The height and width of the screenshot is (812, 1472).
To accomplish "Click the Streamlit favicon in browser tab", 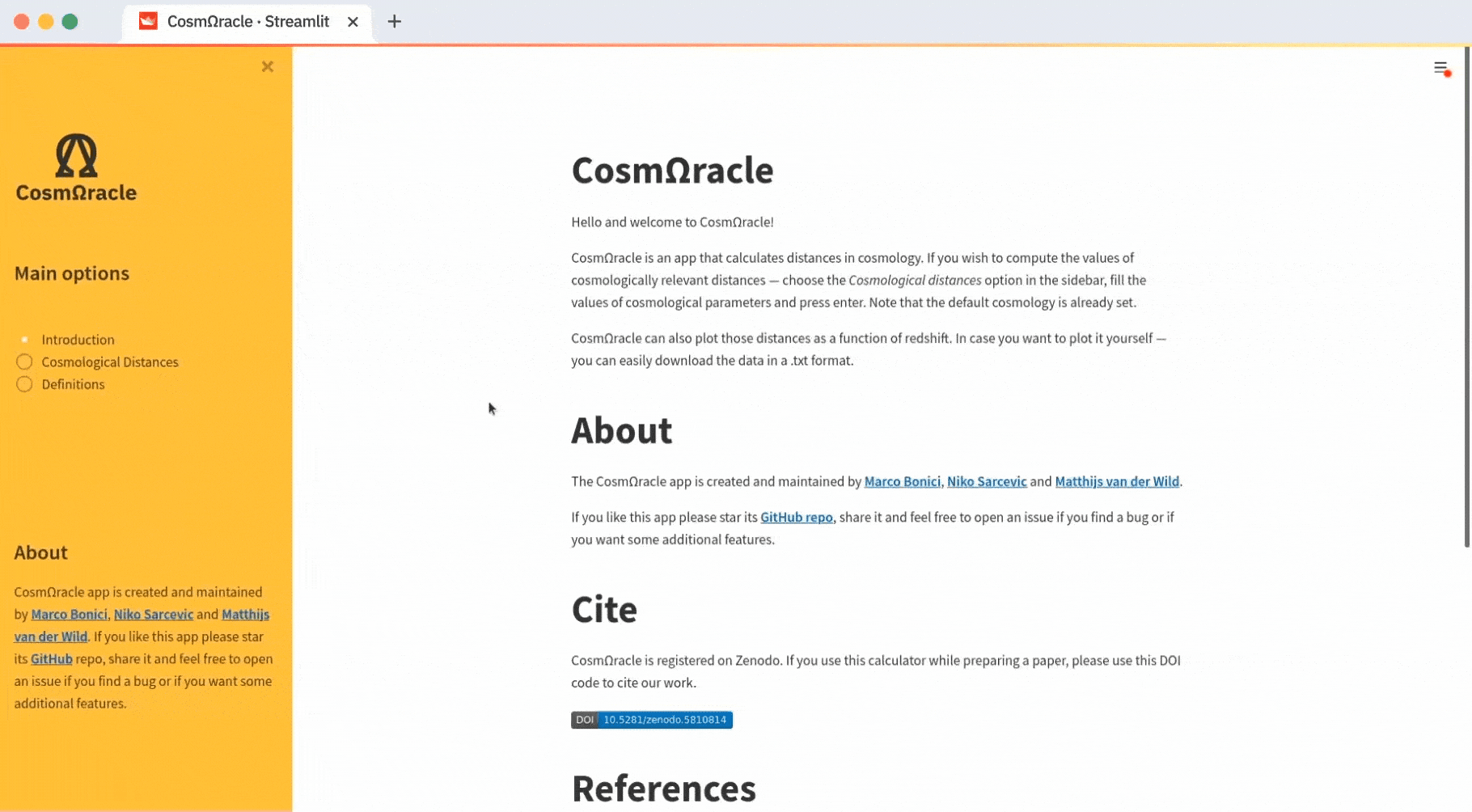I will click(148, 22).
